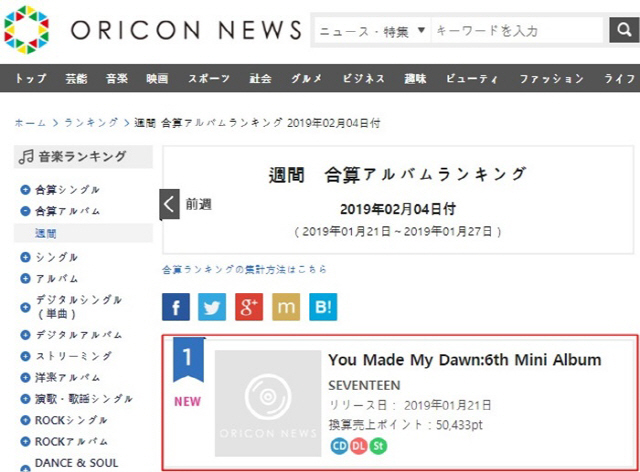
Task: Go to previous week with arrow
Action: (169, 204)
